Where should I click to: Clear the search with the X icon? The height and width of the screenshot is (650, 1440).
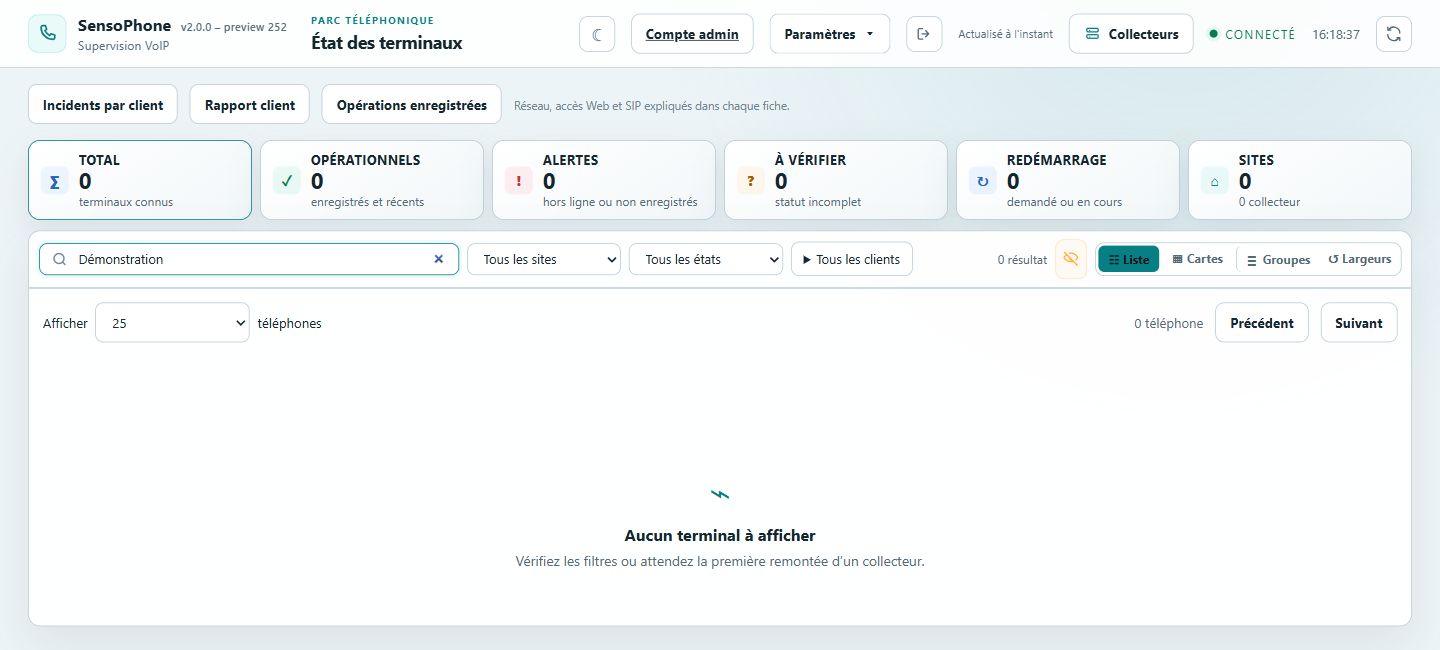(438, 259)
